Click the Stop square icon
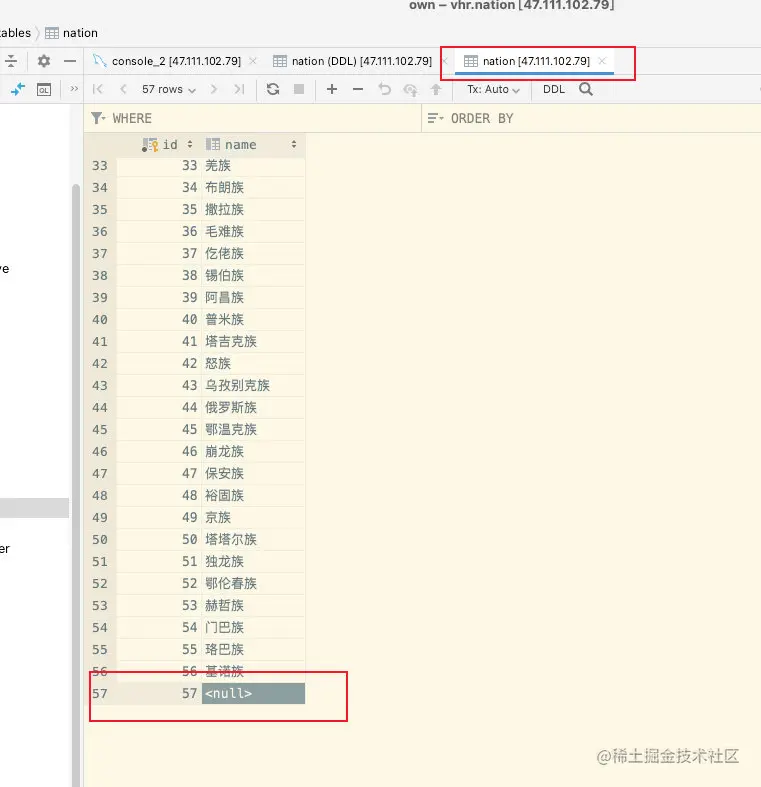761x787 pixels. (299, 89)
